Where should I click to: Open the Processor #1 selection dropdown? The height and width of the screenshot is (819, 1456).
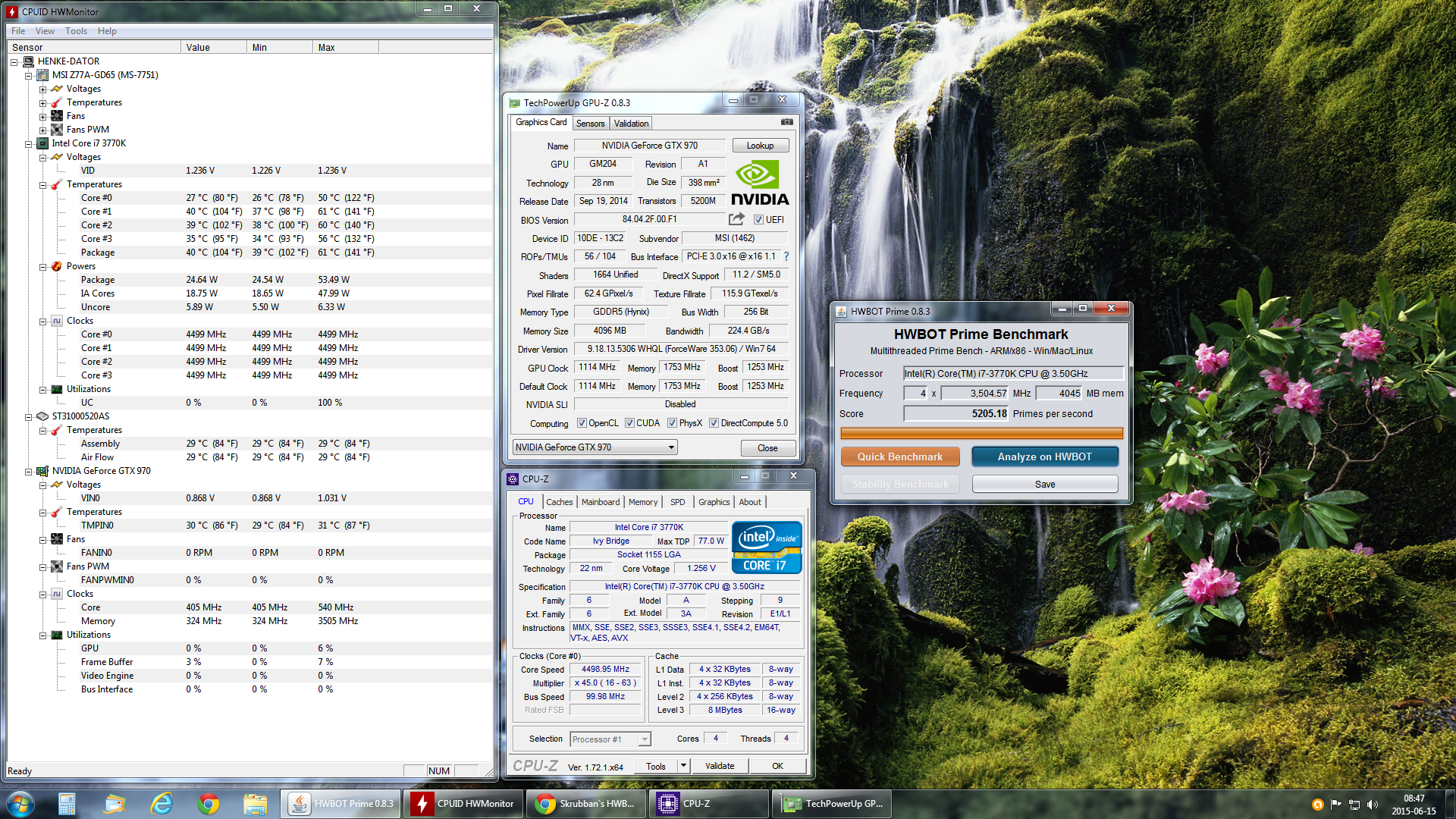click(610, 739)
